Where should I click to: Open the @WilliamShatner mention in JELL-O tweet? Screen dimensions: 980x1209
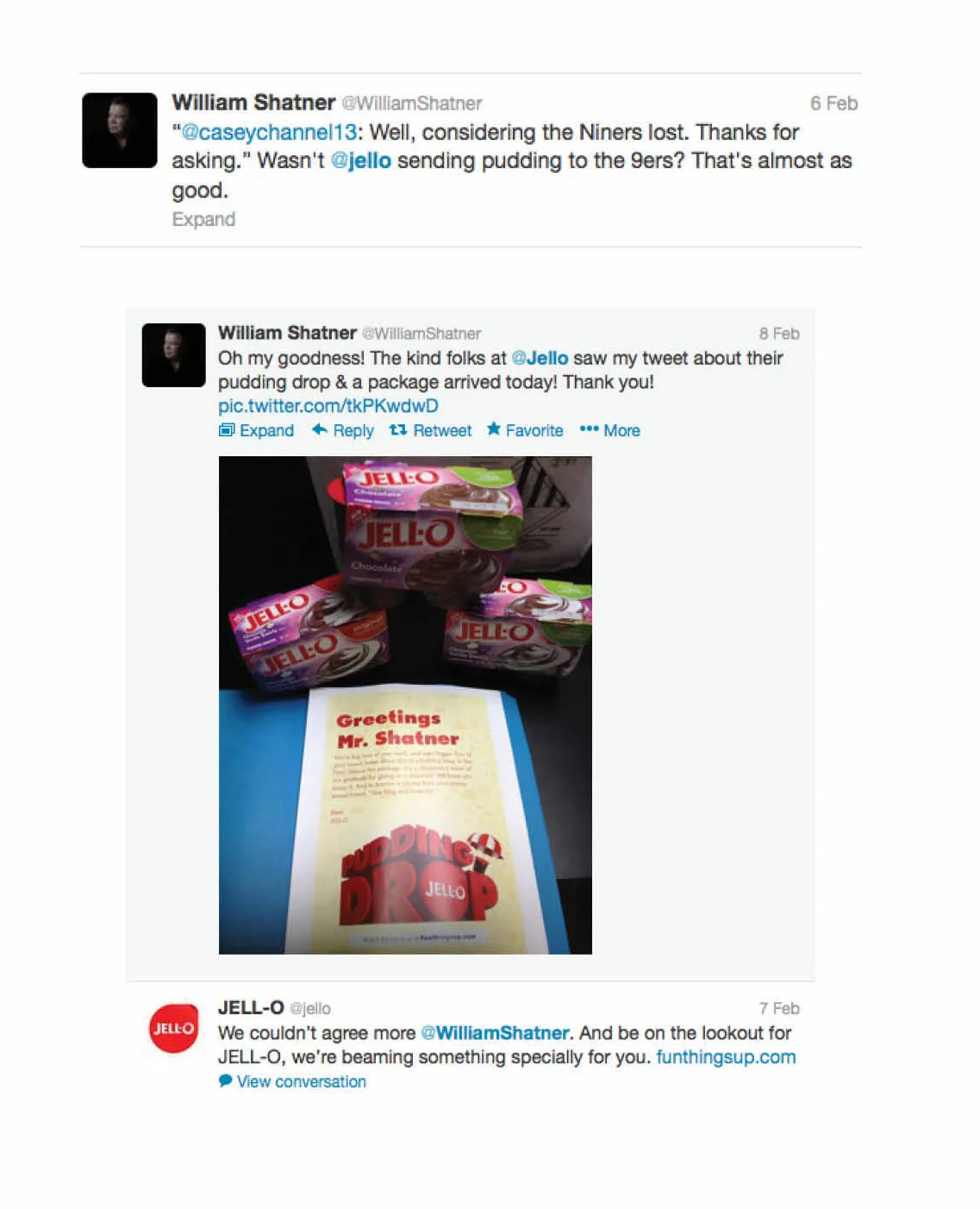click(x=495, y=1032)
